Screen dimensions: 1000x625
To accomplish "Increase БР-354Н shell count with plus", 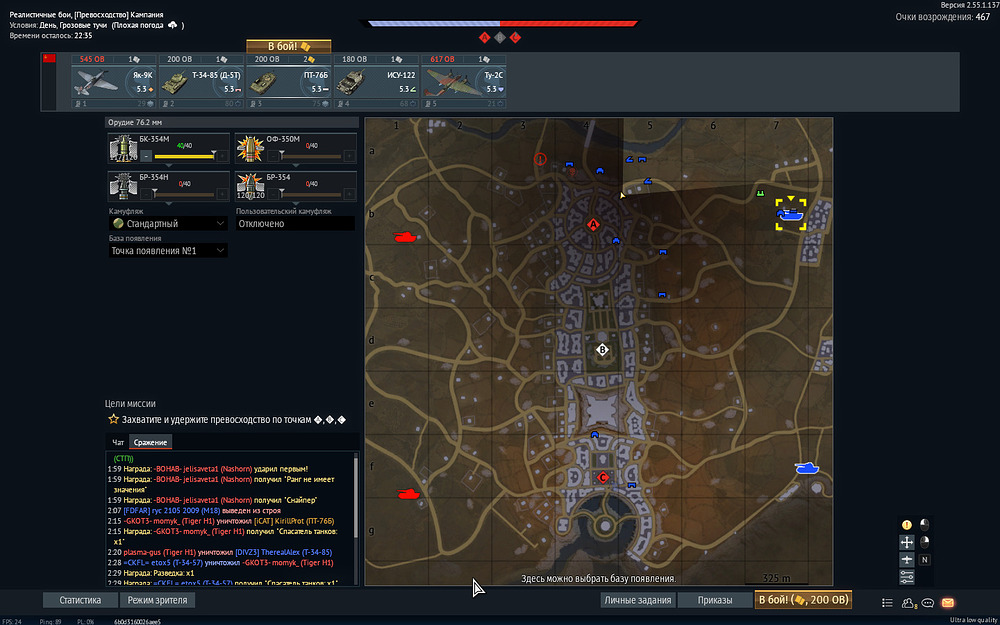I will [x=222, y=194].
